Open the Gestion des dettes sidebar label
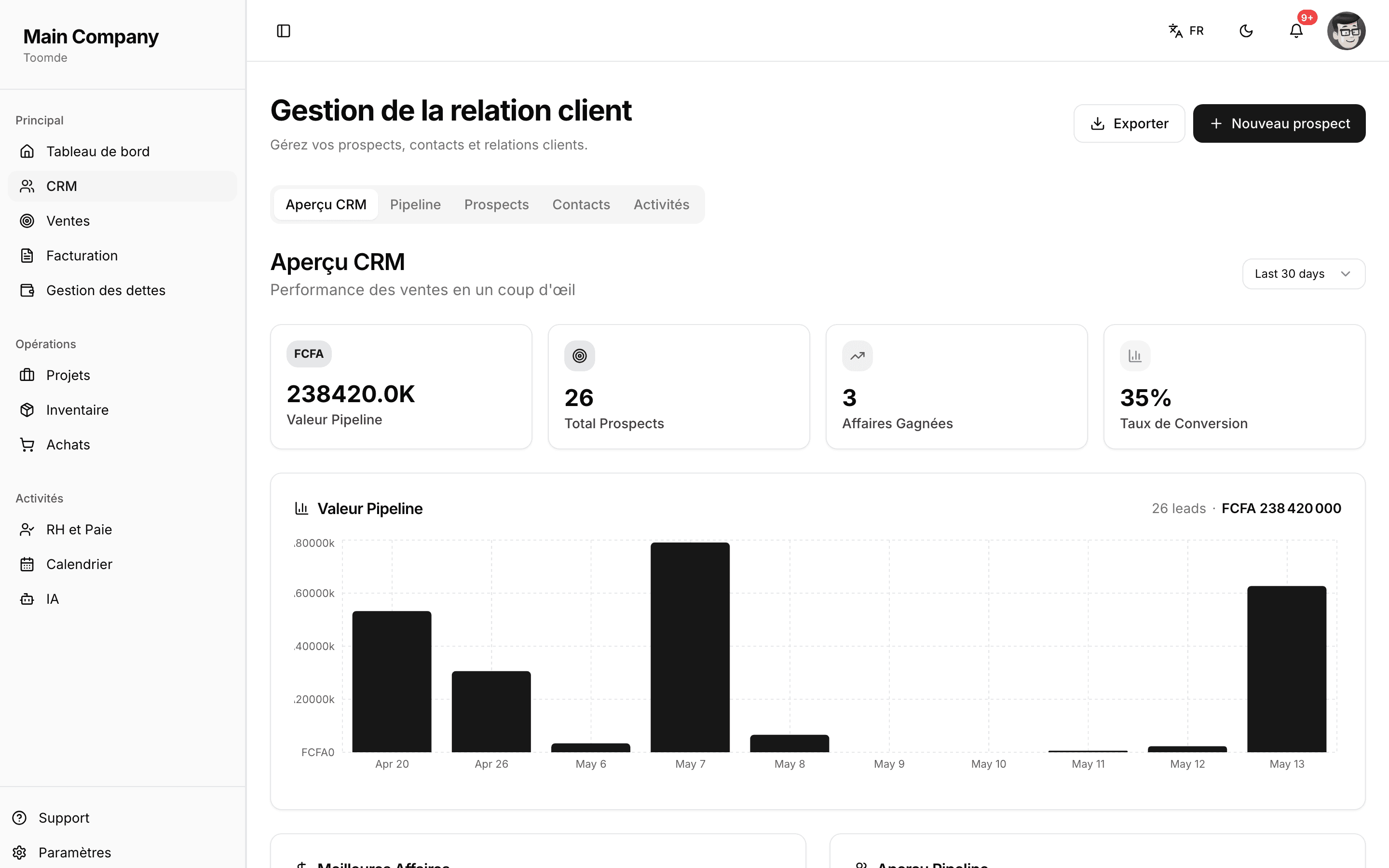 pos(106,290)
